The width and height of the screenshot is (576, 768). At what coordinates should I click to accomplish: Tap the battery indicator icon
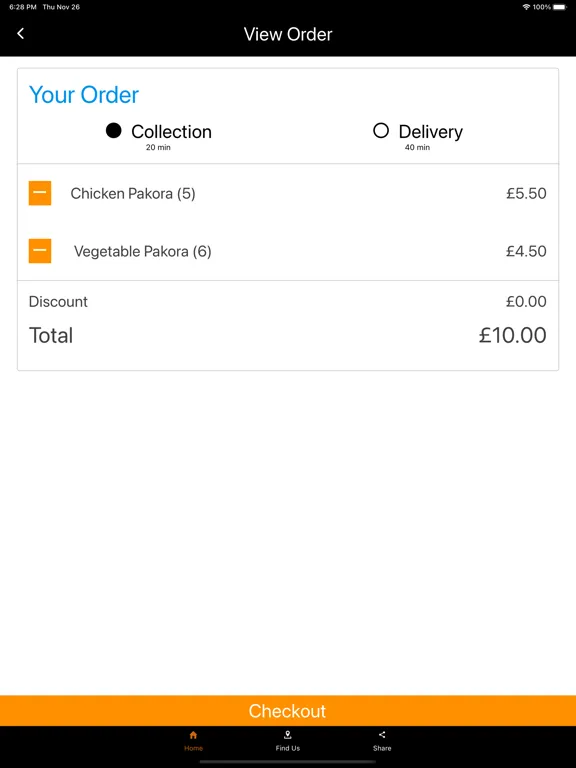tap(559, 7)
